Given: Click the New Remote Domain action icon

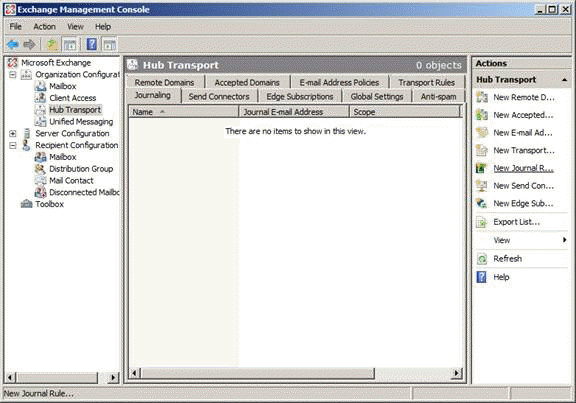Looking at the screenshot, I should pyautogui.click(x=482, y=97).
